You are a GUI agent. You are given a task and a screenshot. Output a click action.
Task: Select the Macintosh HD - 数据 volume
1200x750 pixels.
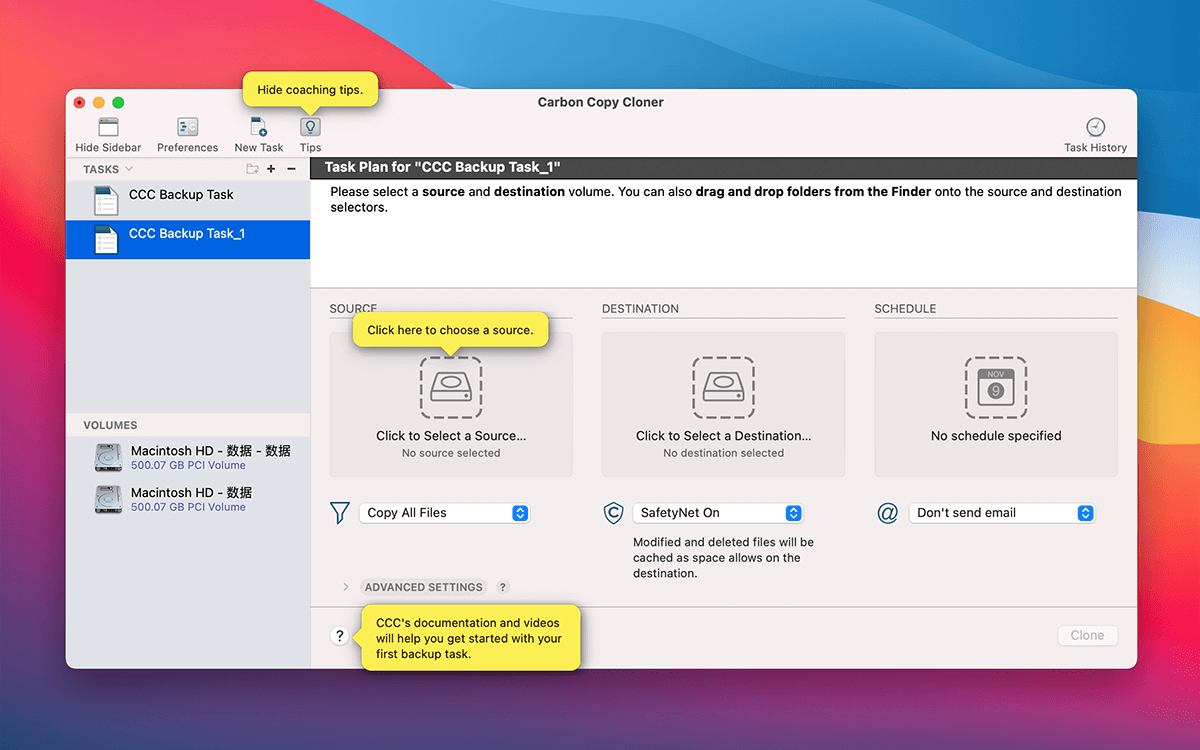(188, 499)
